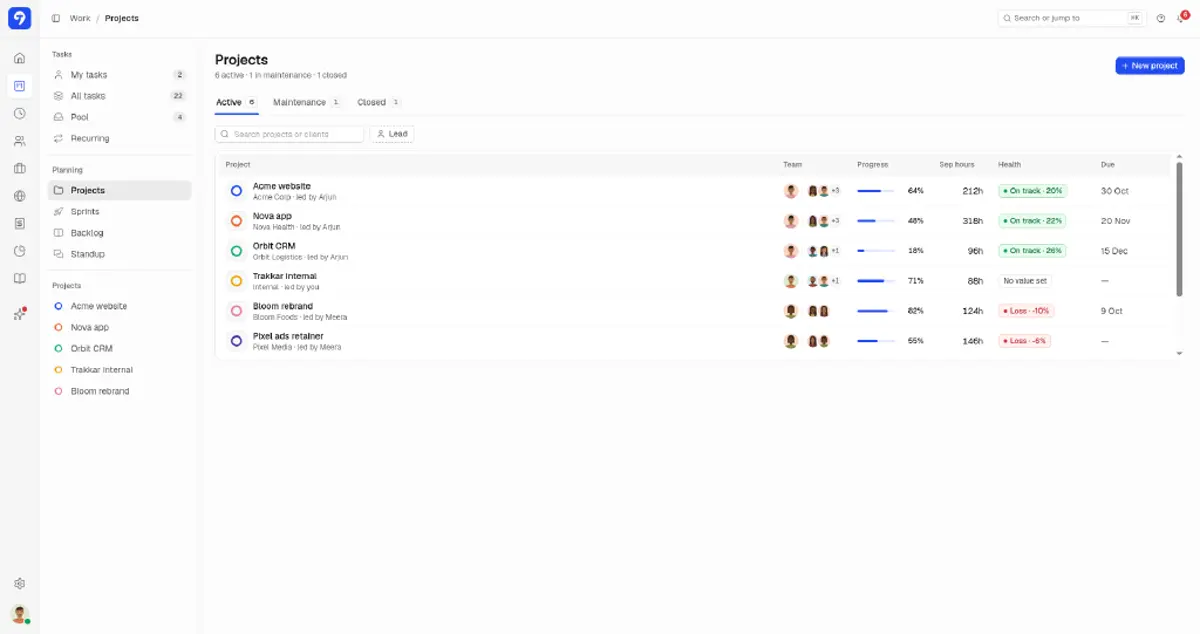Viewport: 1200px width, 634px height.
Task: Click the rail icon with red dot
Action: coord(19,314)
